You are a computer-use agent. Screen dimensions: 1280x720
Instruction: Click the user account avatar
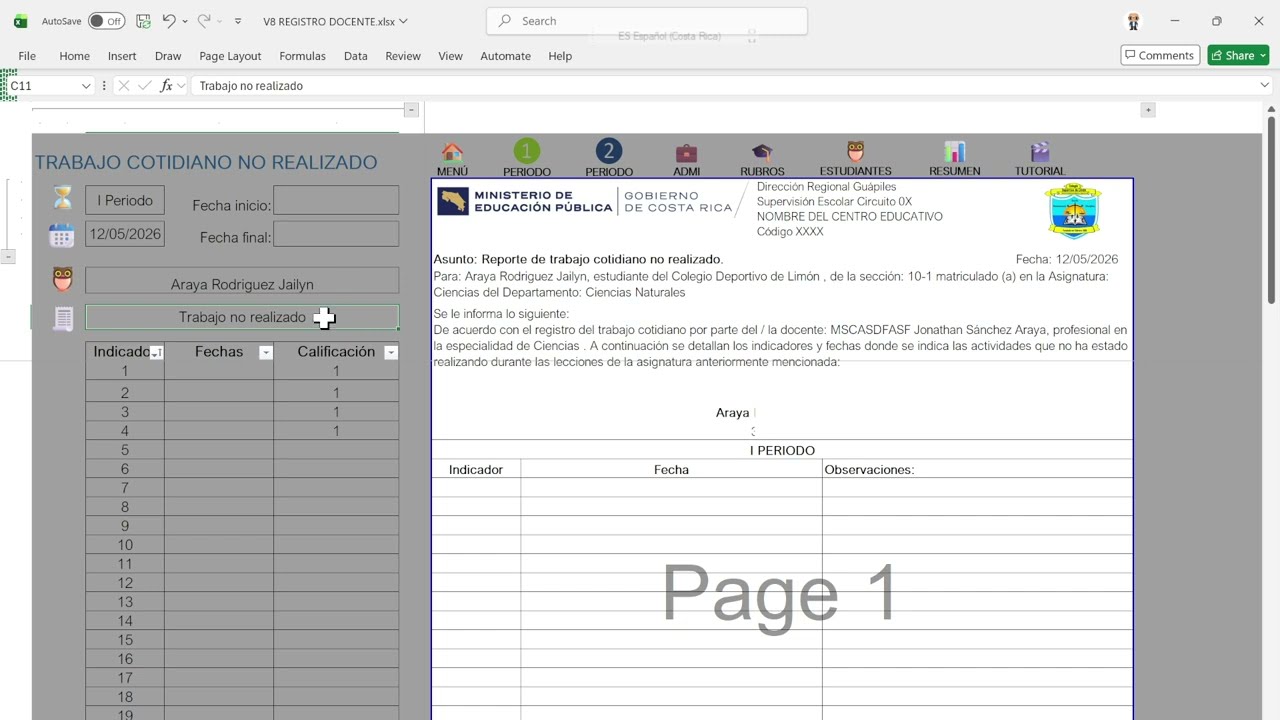1133,21
